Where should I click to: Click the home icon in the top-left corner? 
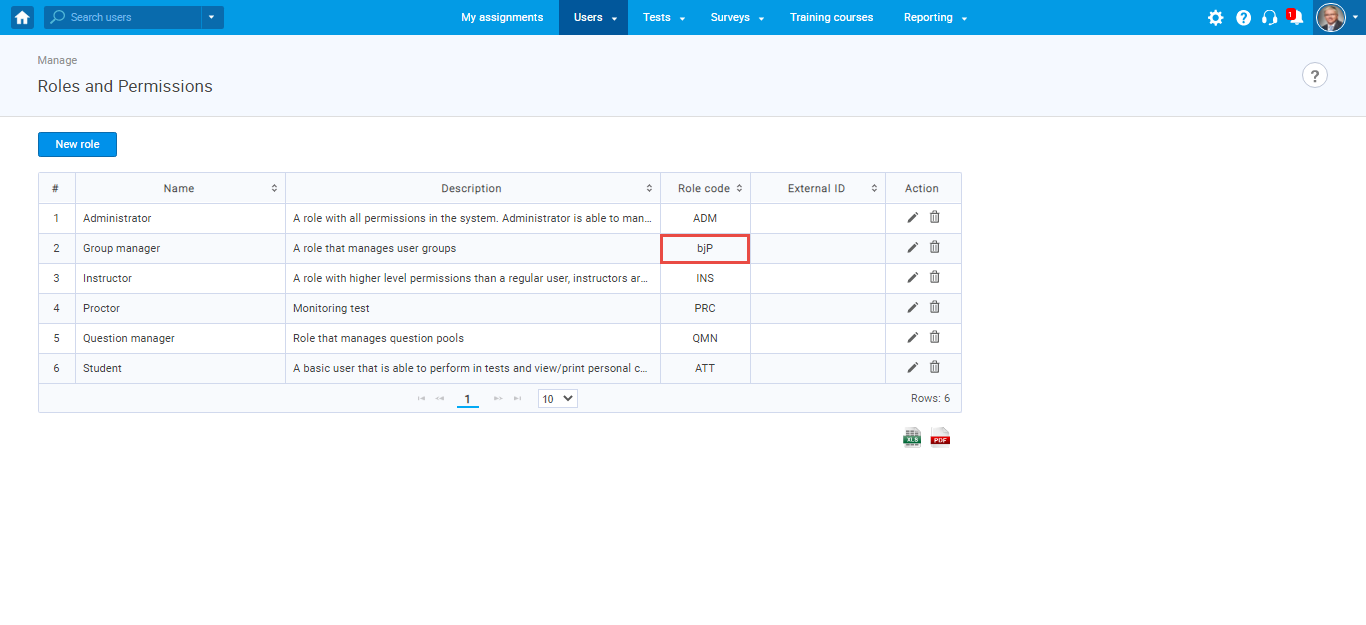click(x=21, y=17)
